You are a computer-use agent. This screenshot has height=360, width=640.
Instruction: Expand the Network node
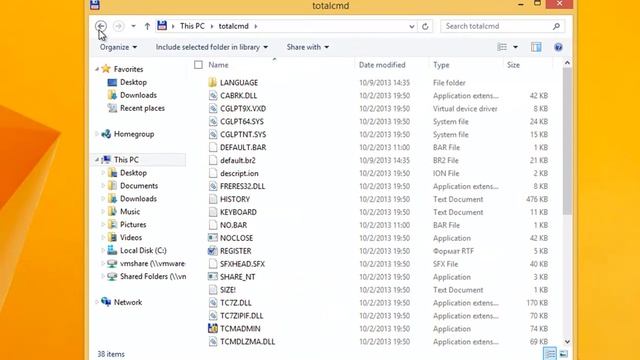tap(97, 302)
